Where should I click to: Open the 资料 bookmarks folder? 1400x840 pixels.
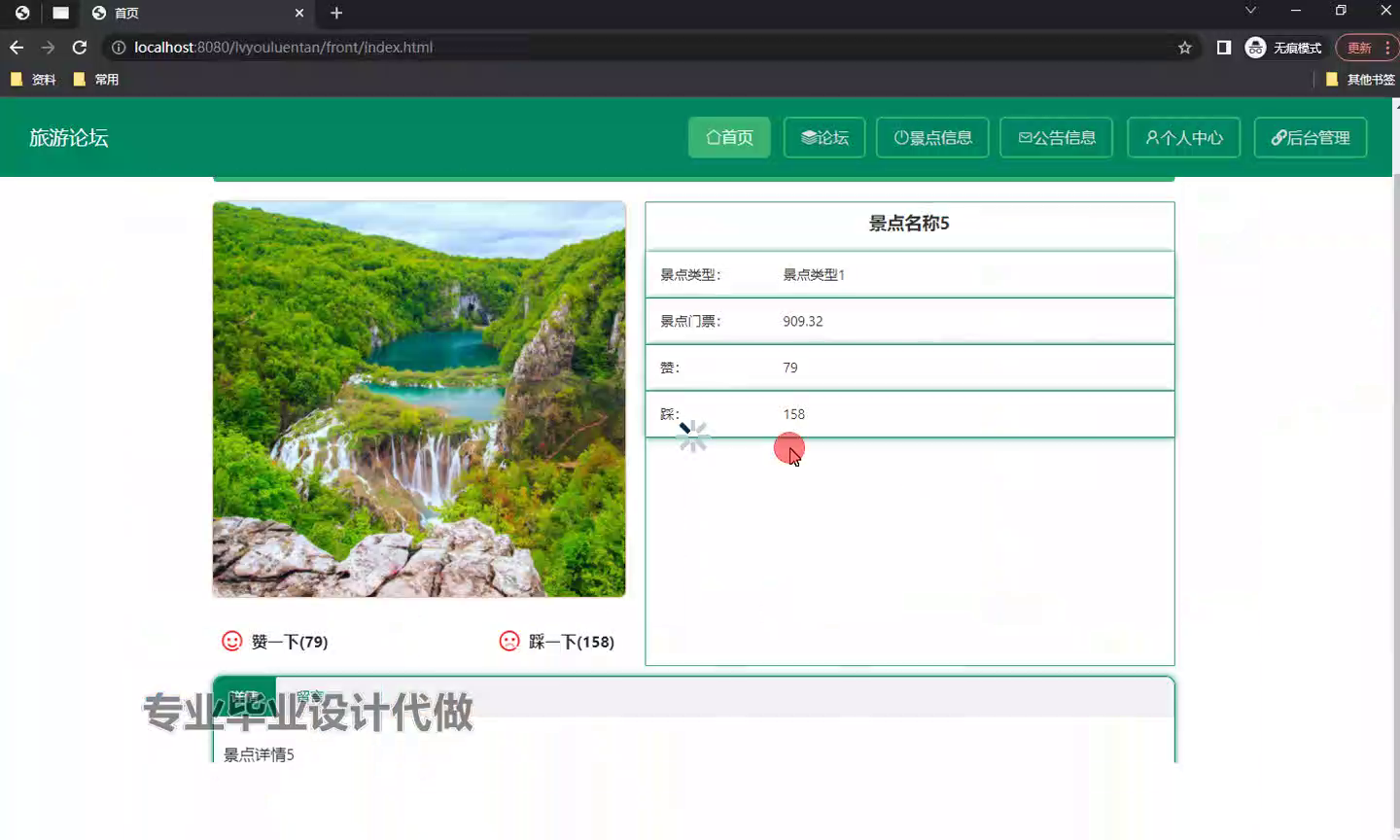pyautogui.click(x=33, y=80)
